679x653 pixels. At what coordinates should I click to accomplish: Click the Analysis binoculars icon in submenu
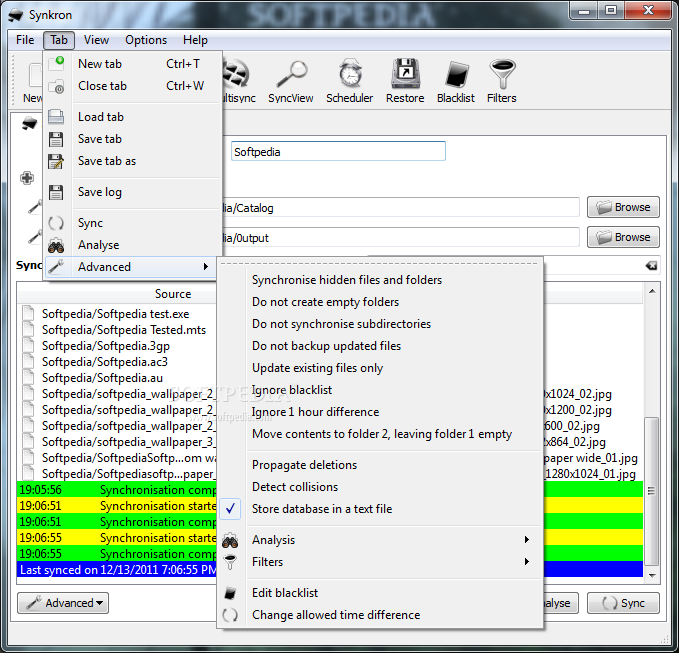tap(230, 540)
